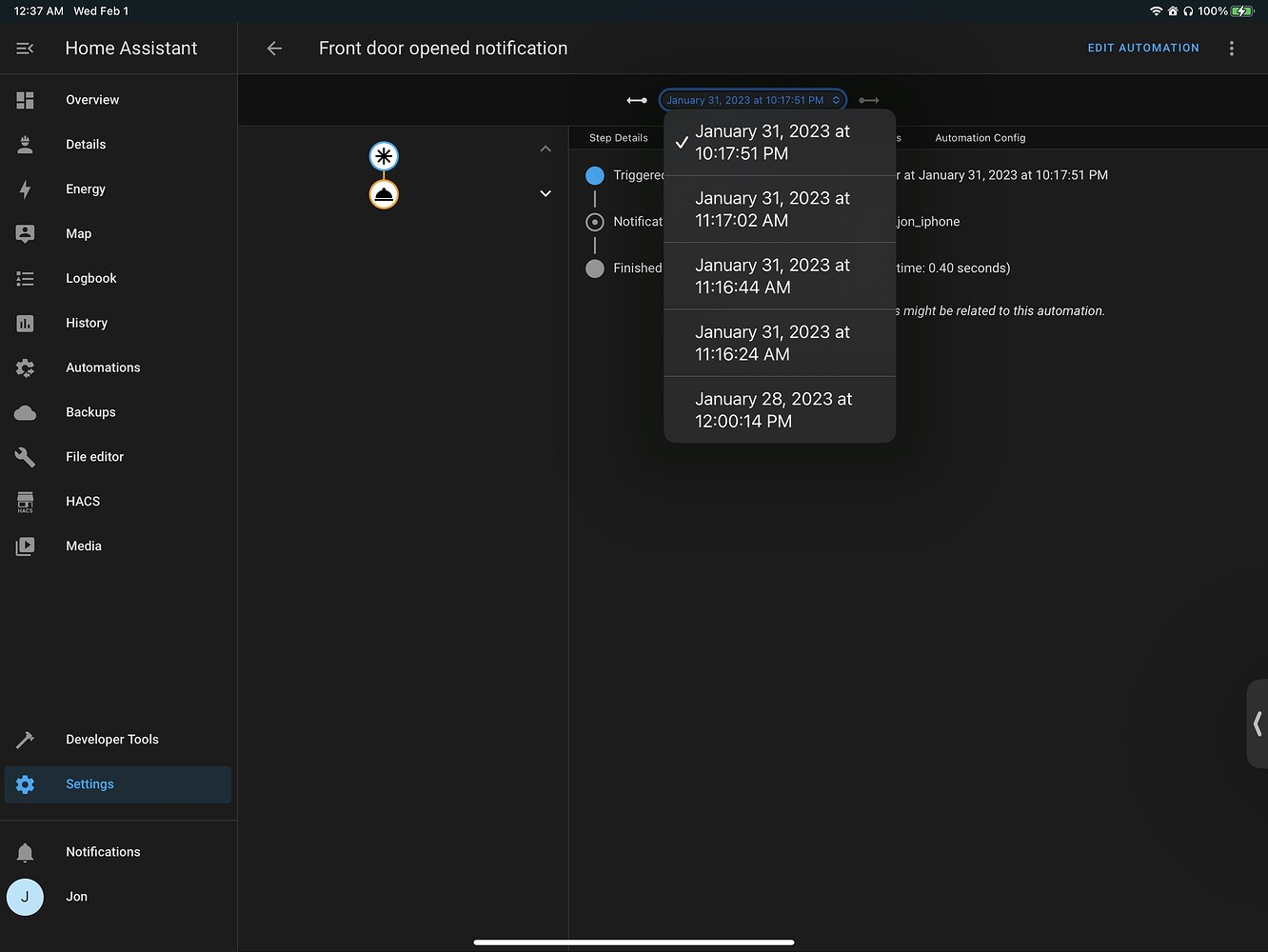Select the Step Details tab
The image size is (1268, 952).
click(x=619, y=137)
